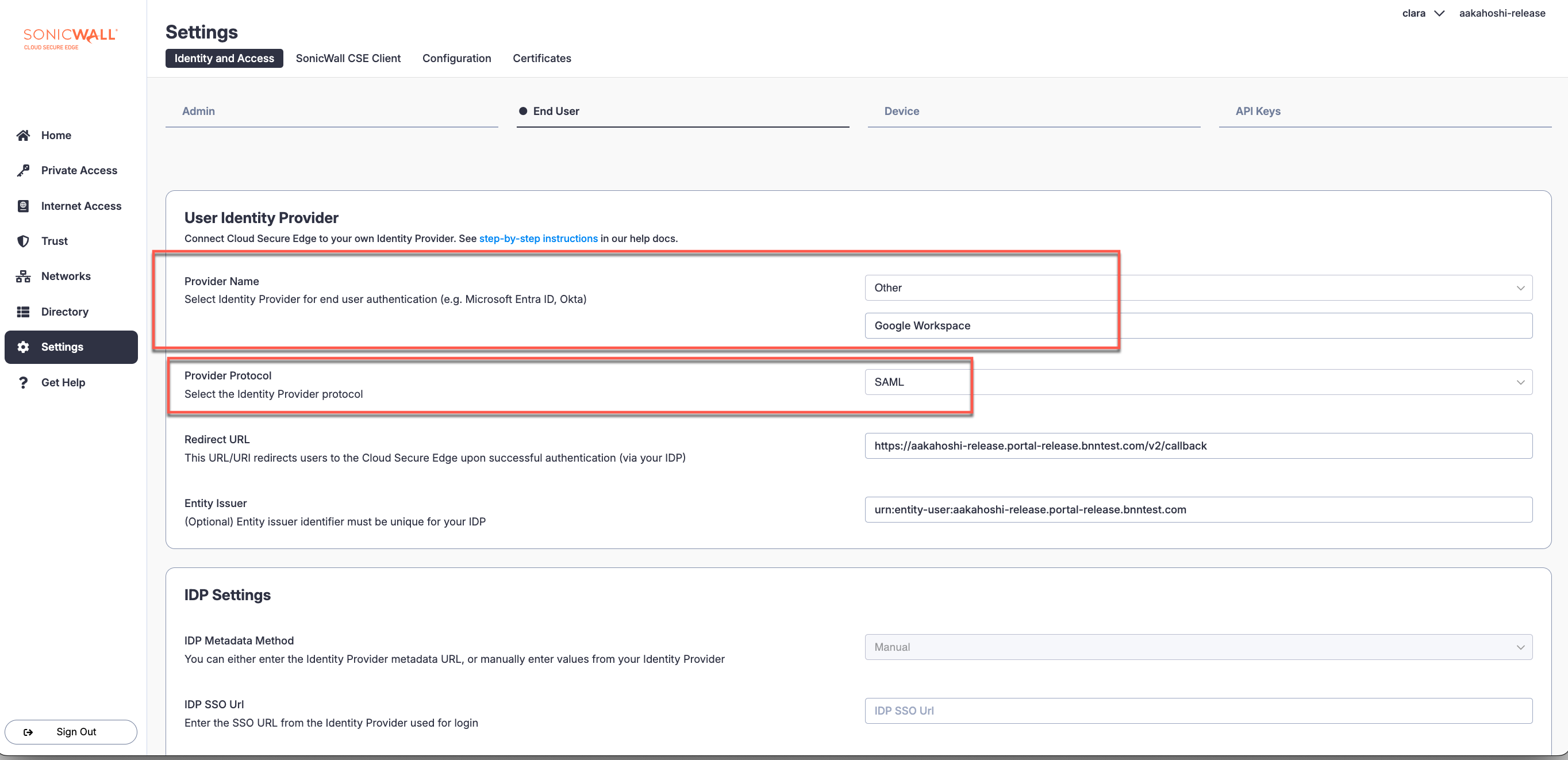Open the Provider Name dropdown showing Other
The width and height of the screenshot is (1568, 760).
[x=1198, y=288]
